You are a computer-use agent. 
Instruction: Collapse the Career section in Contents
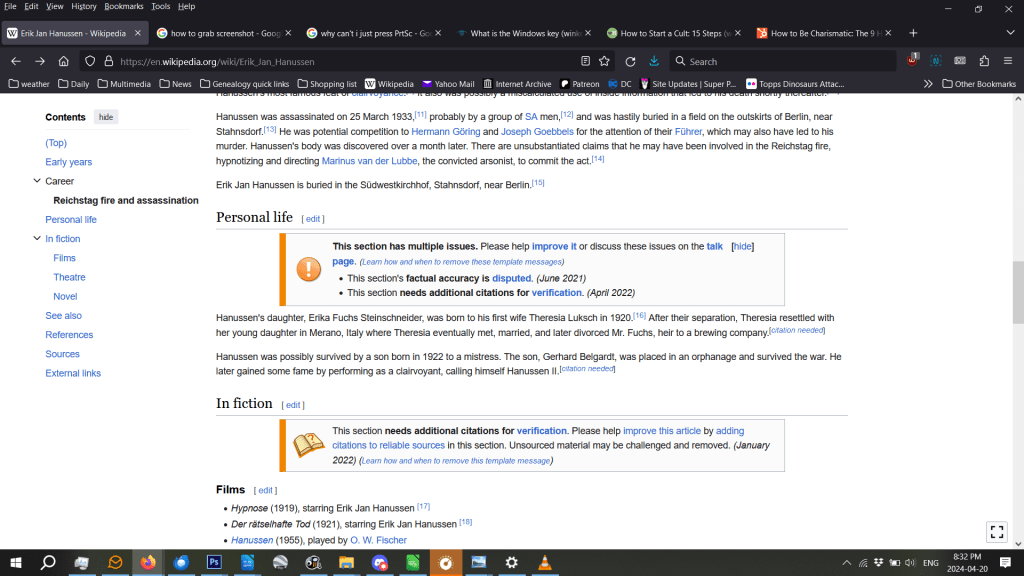pos(37,182)
